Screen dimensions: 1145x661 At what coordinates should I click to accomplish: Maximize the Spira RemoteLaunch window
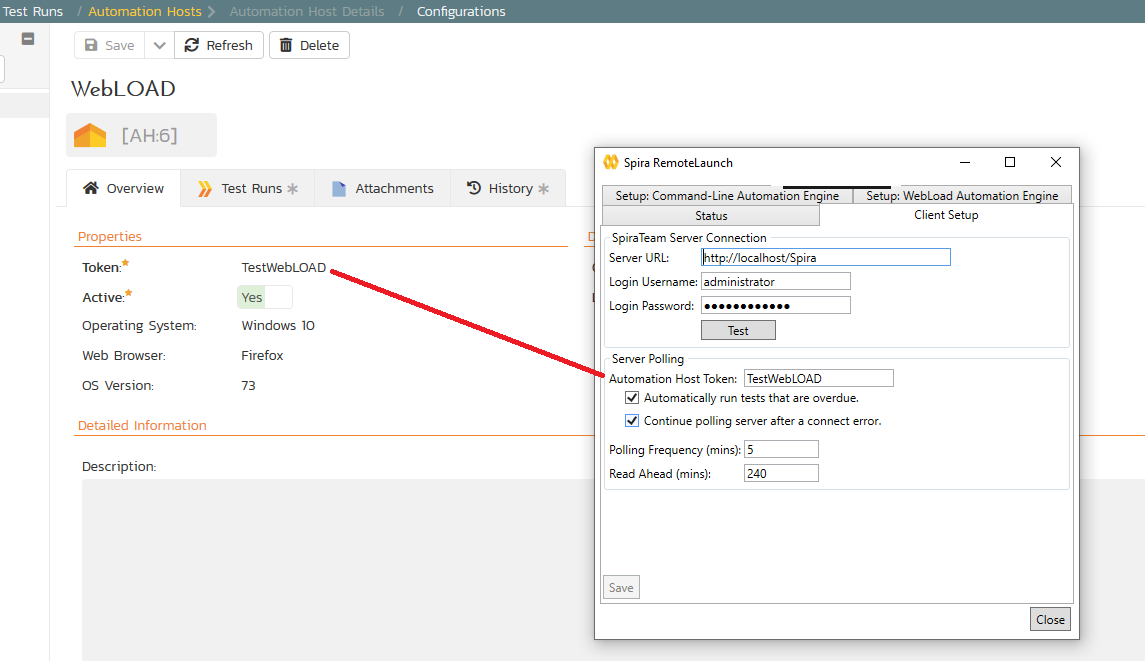click(x=1010, y=162)
